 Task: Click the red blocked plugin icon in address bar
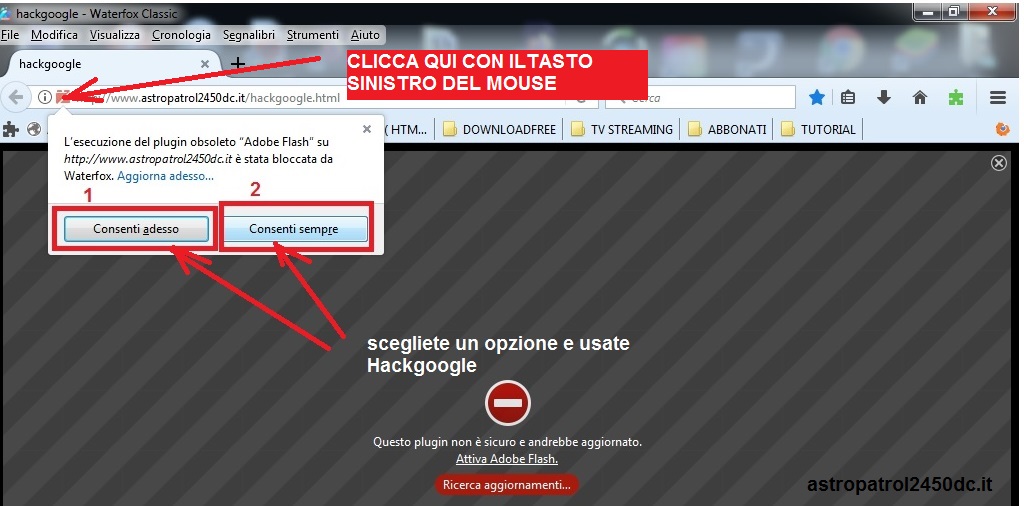point(63,98)
